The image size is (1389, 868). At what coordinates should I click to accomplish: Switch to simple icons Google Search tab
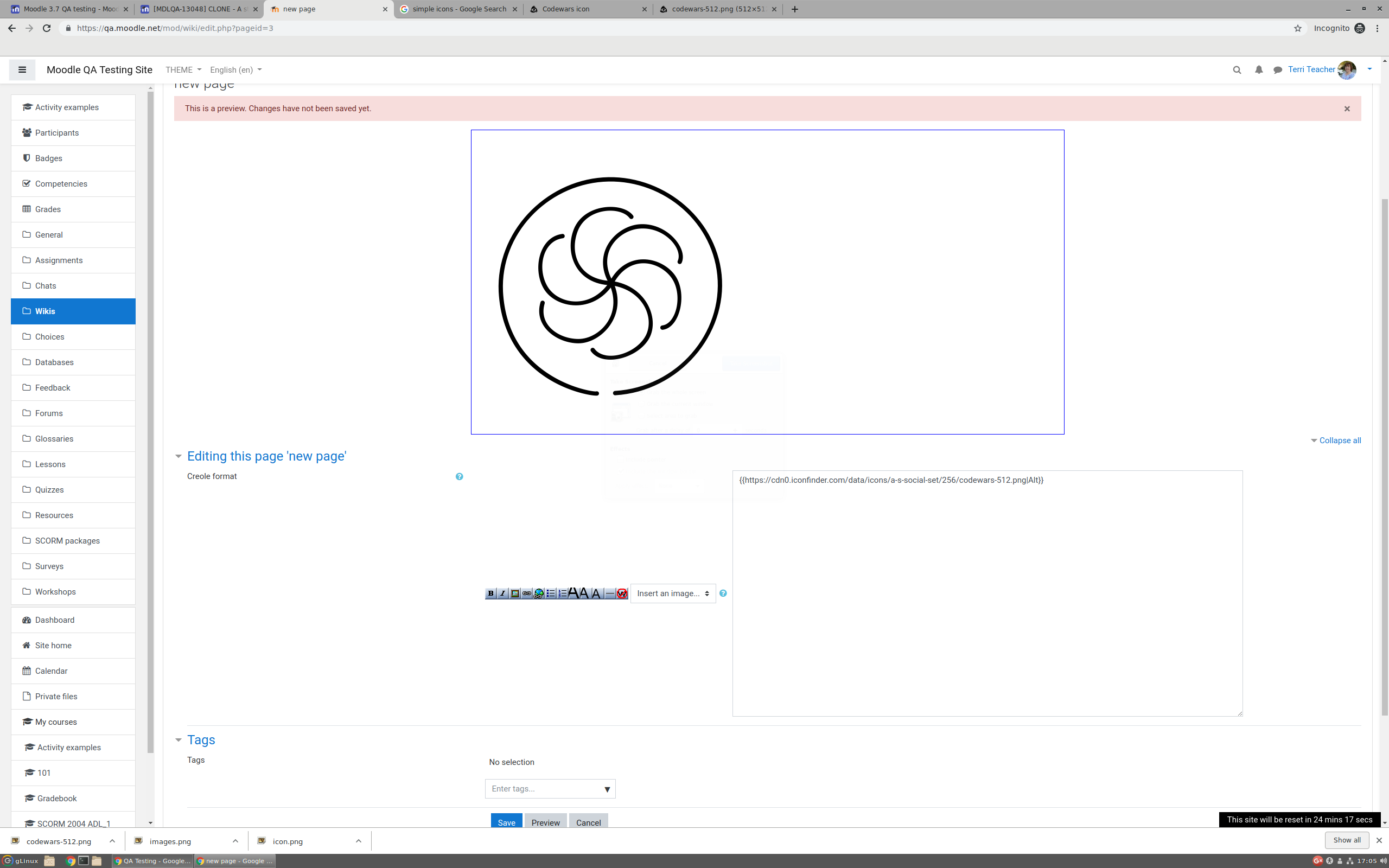pos(458,9)
